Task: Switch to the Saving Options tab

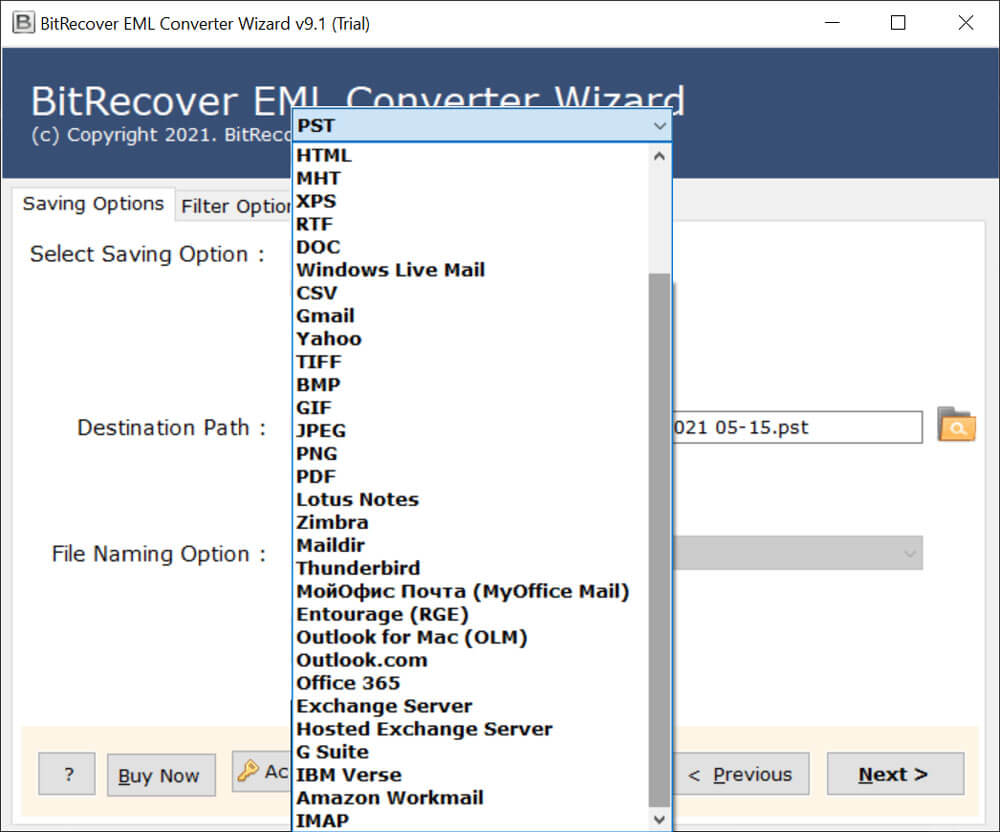Action: 93,204
